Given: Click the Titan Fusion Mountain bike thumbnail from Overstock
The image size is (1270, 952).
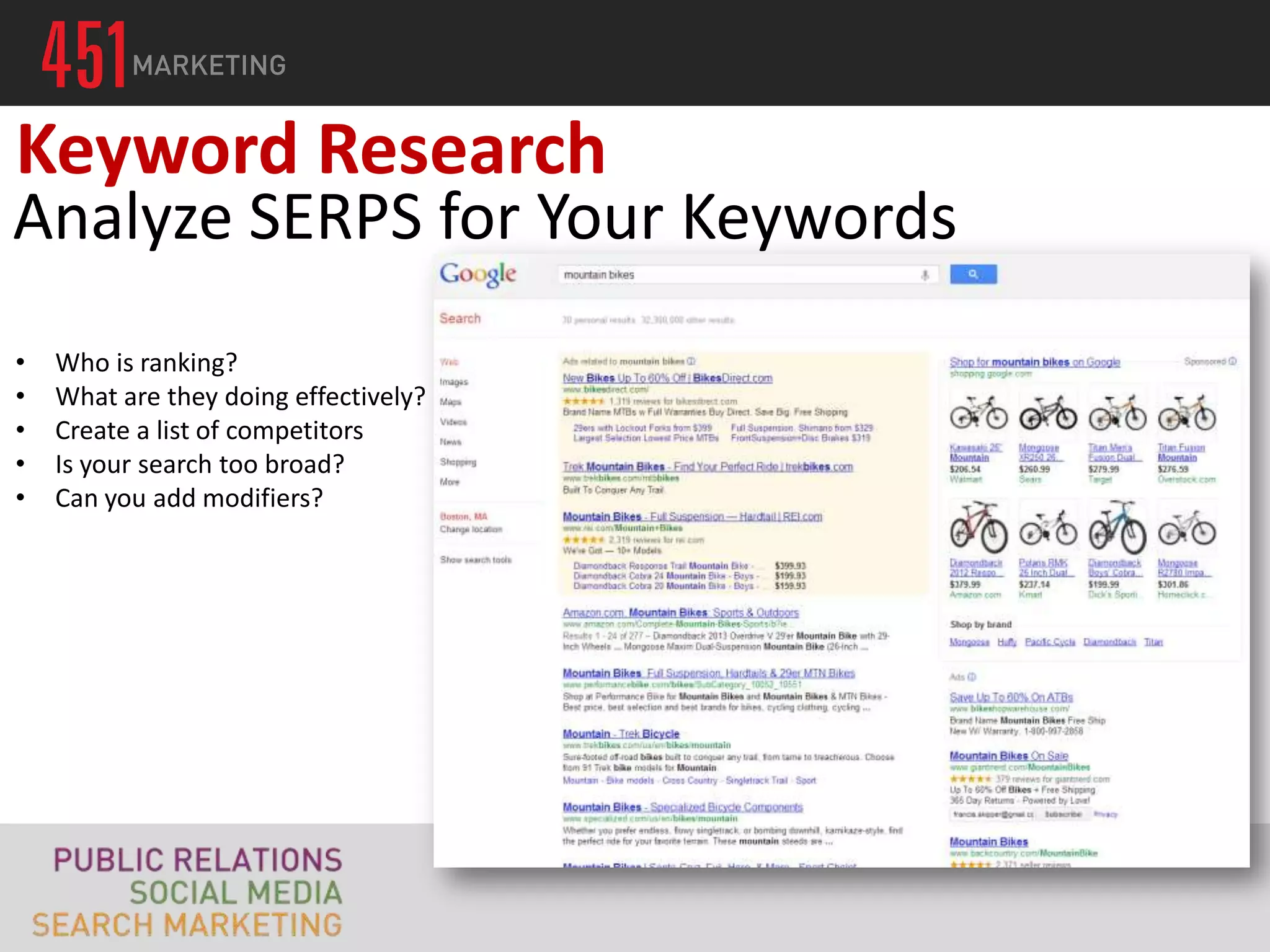Looking at the screenshot, I should coord(1187,413).
